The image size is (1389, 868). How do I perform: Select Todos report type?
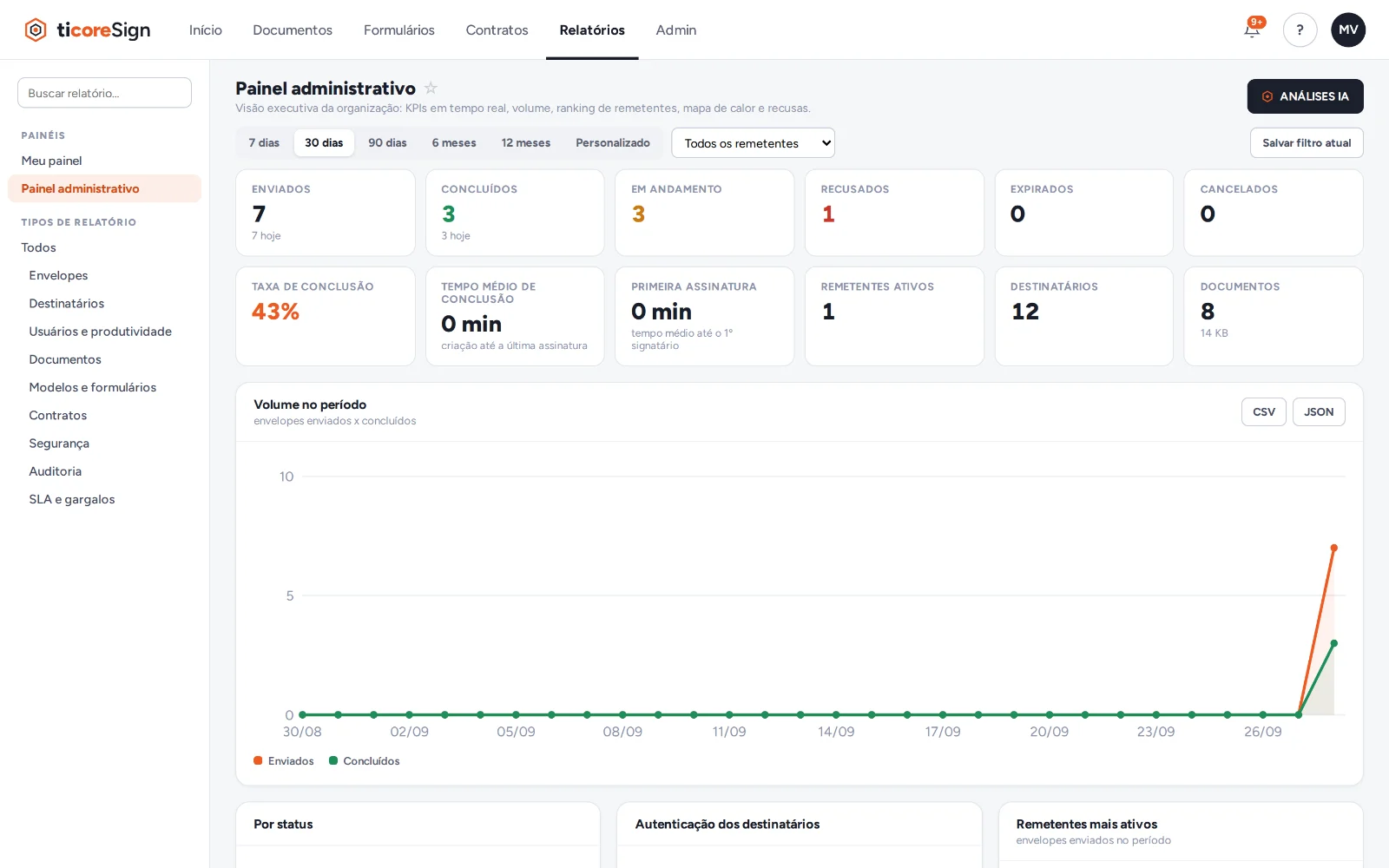click(104, 247)
